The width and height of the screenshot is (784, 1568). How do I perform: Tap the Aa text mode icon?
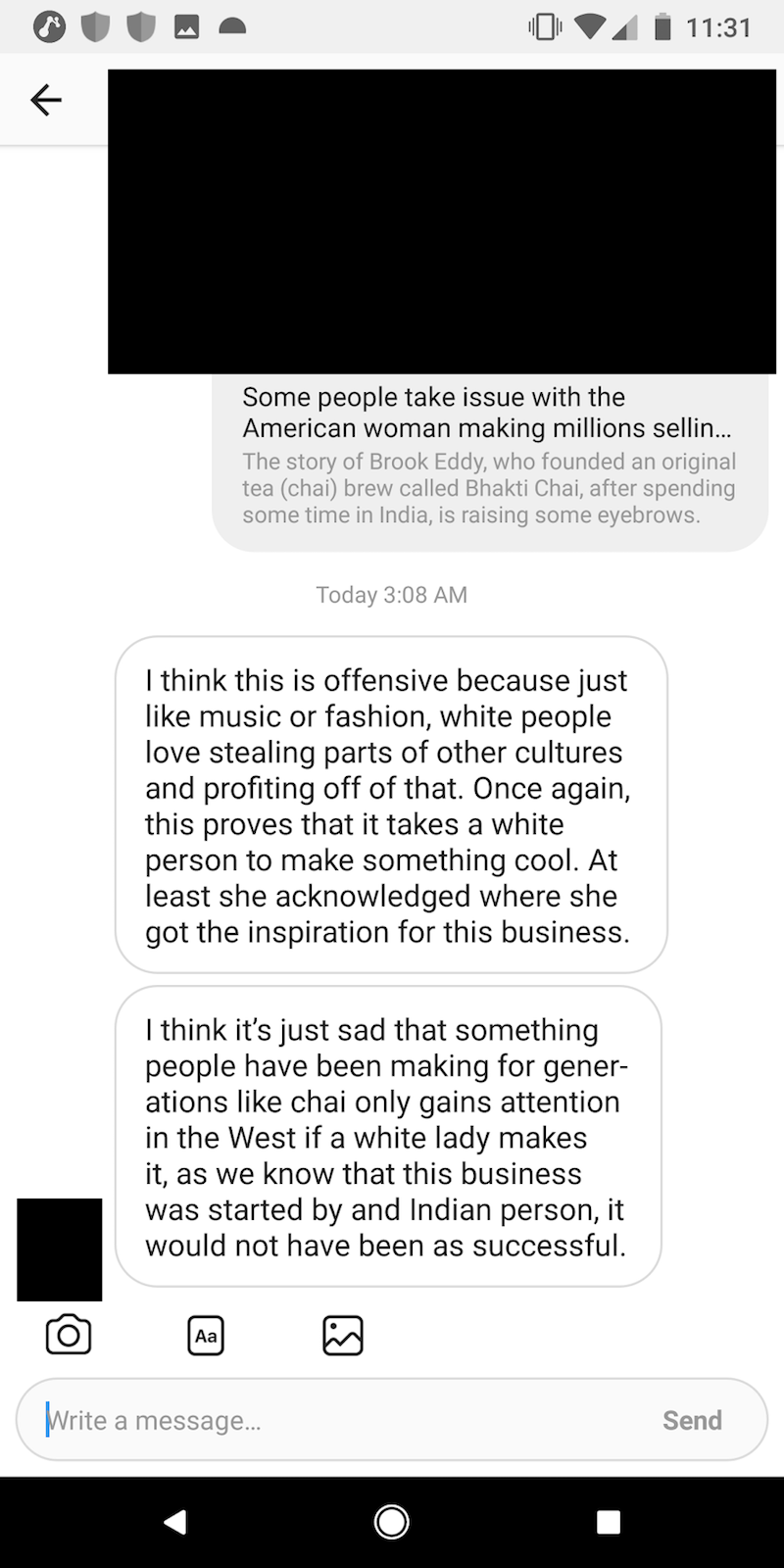tap(206, 1335)
